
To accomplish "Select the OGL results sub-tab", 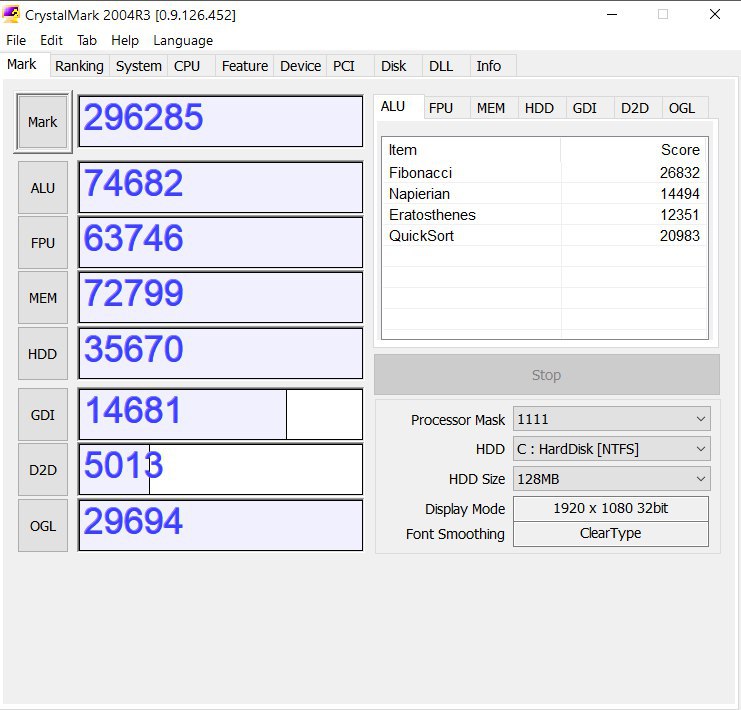I will (x=682, y=108).
